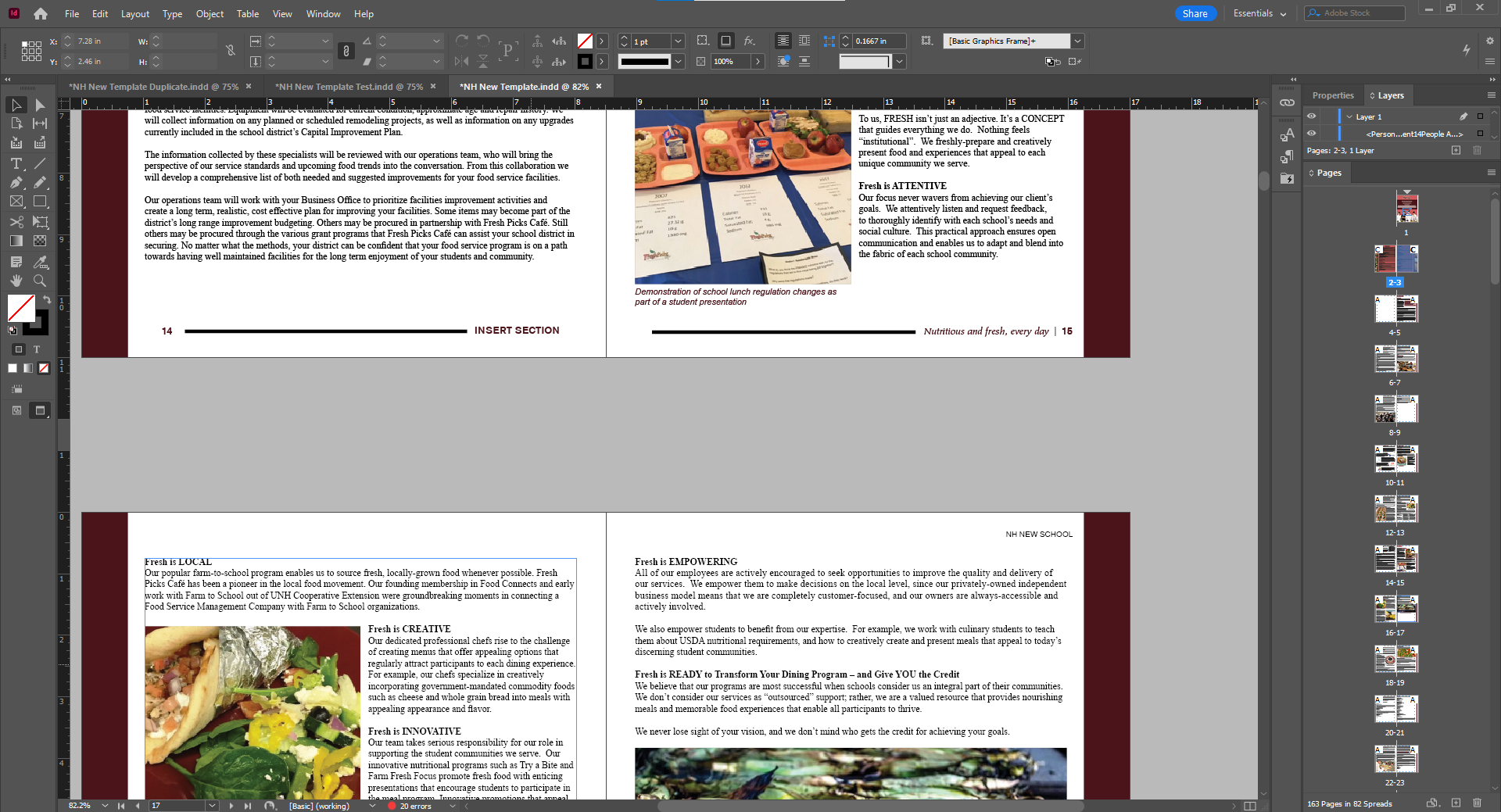Viewport: 1501px width, 812px height.
Task: Select the Pencil tool
Action: point(40,182)
